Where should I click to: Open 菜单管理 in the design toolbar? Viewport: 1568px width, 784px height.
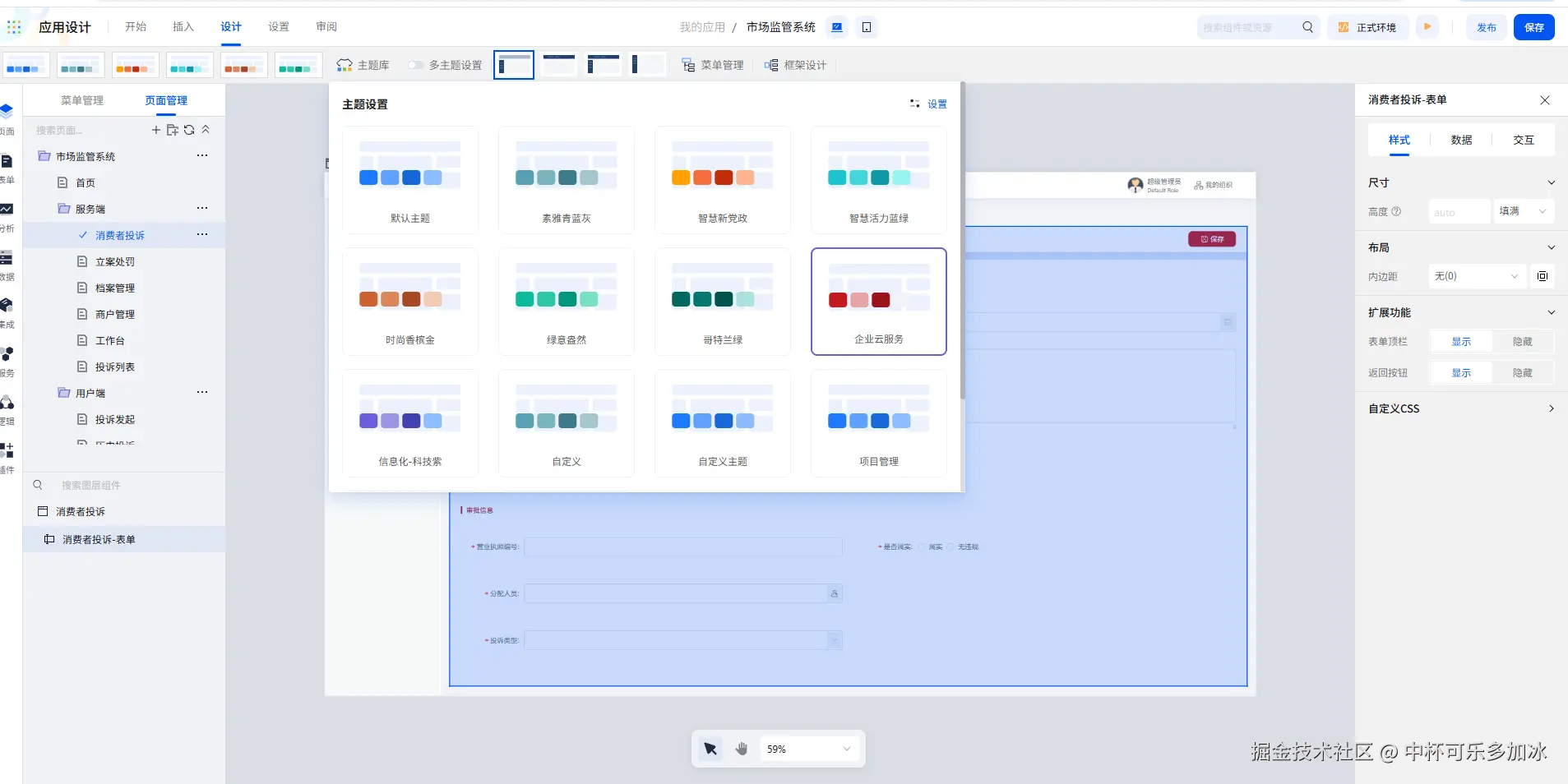712,65
